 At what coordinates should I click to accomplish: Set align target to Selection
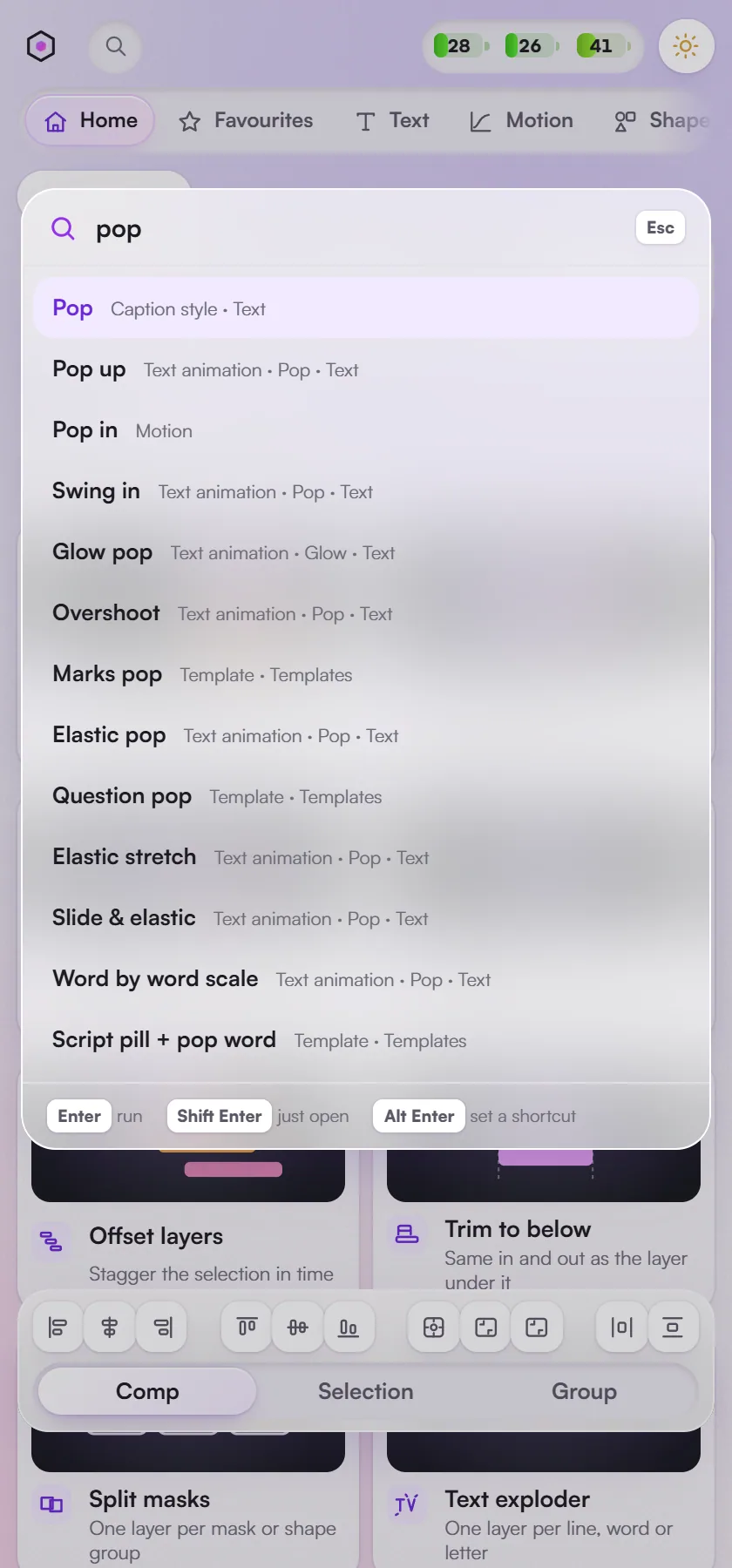[366, 1391]
